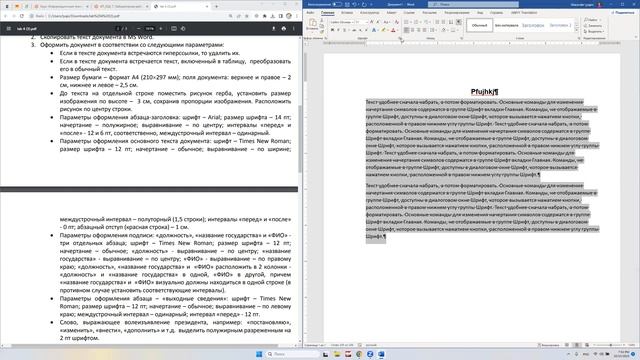This screenshot has height=360, width=640.
Task: Open the Конструктор ribbon tab
Action: 369,13
